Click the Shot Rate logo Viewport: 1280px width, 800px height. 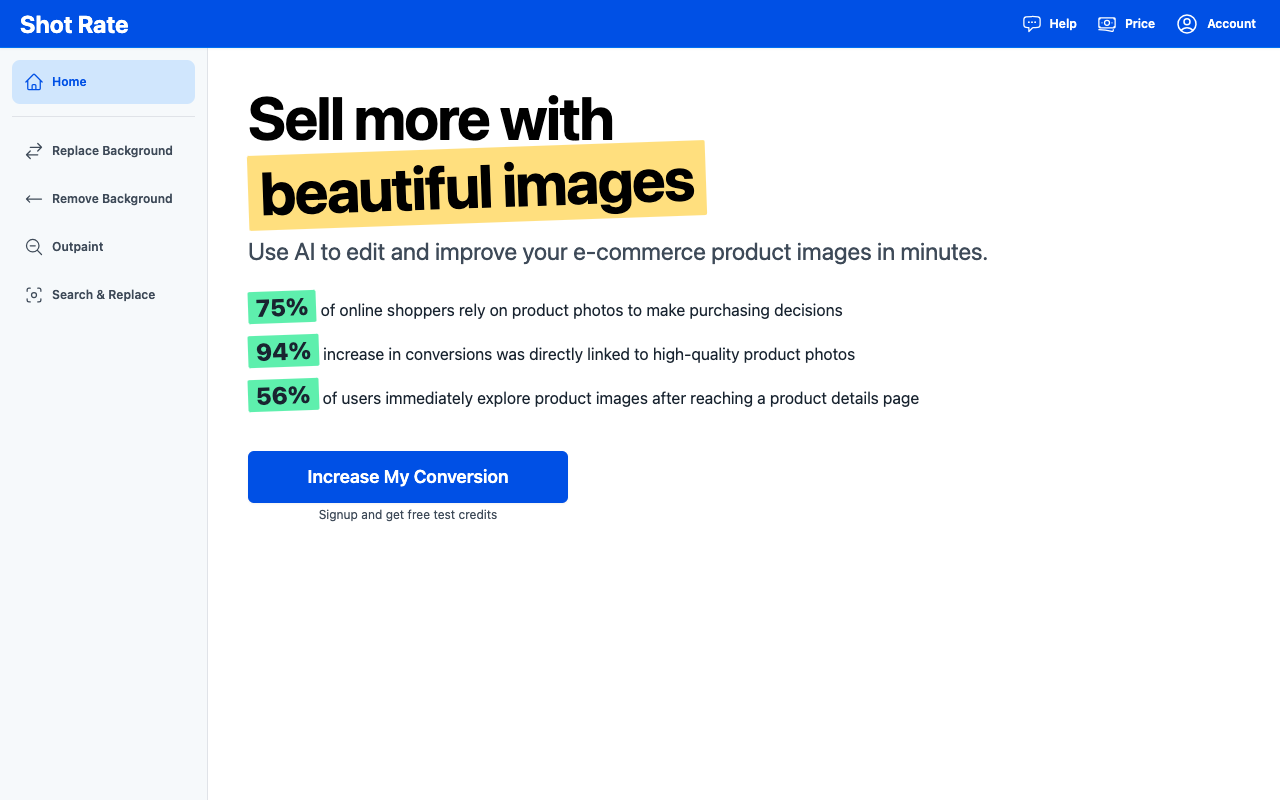[x=74, y=24]
